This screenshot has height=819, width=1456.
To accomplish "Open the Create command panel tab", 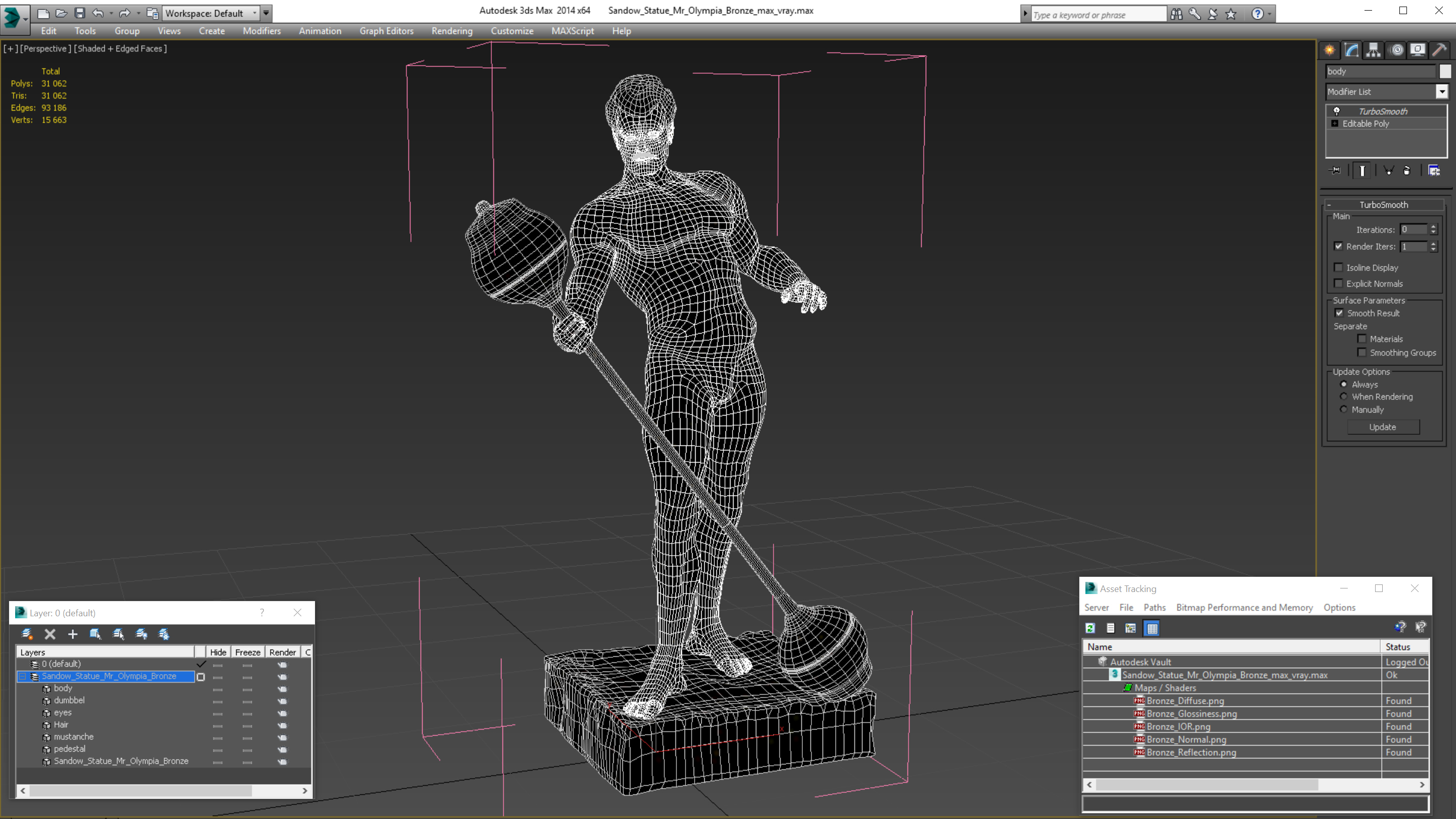I will pyautogui.click(x=1330, y=51).
